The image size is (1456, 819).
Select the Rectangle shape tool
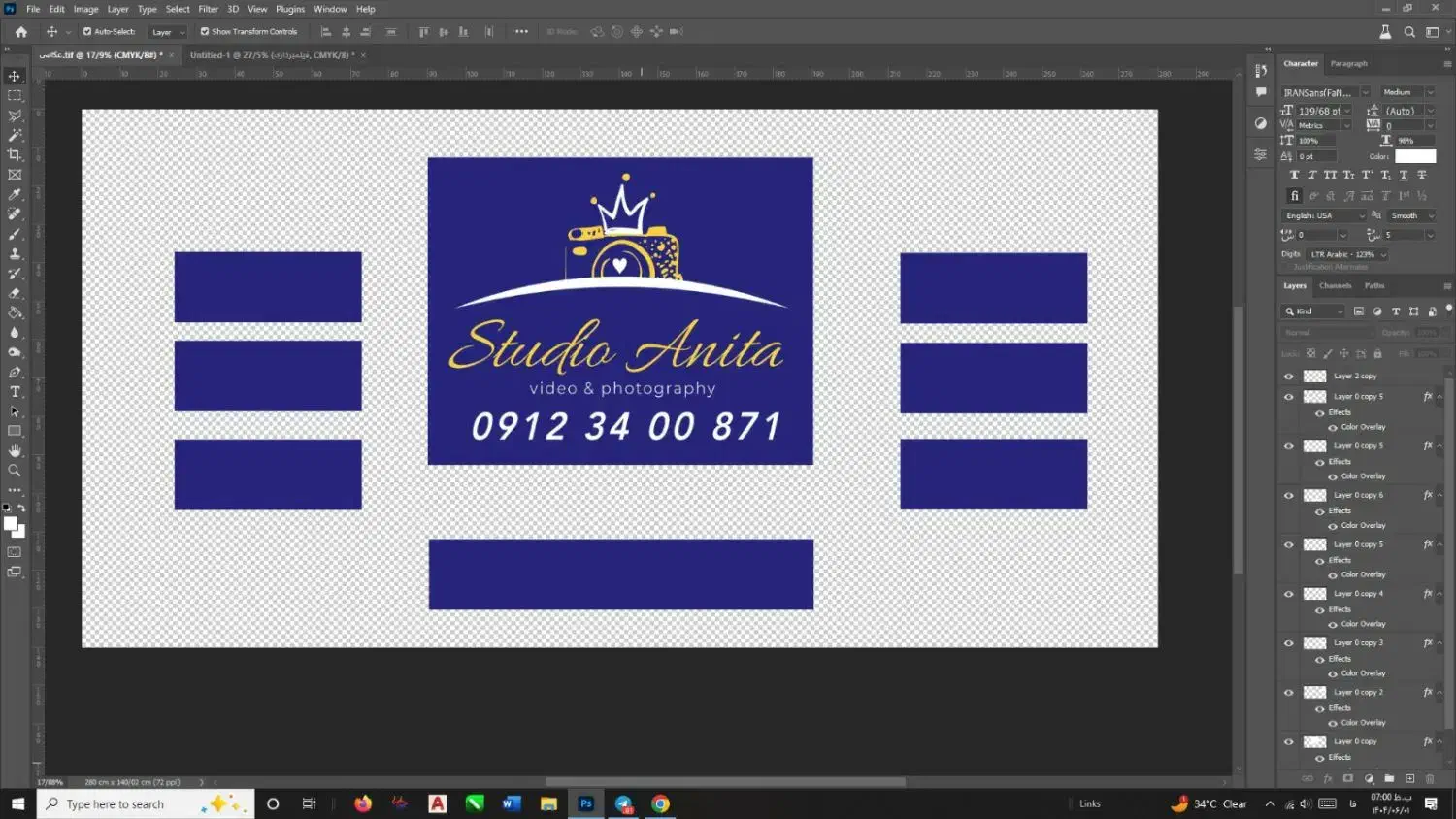pos(15,431)
